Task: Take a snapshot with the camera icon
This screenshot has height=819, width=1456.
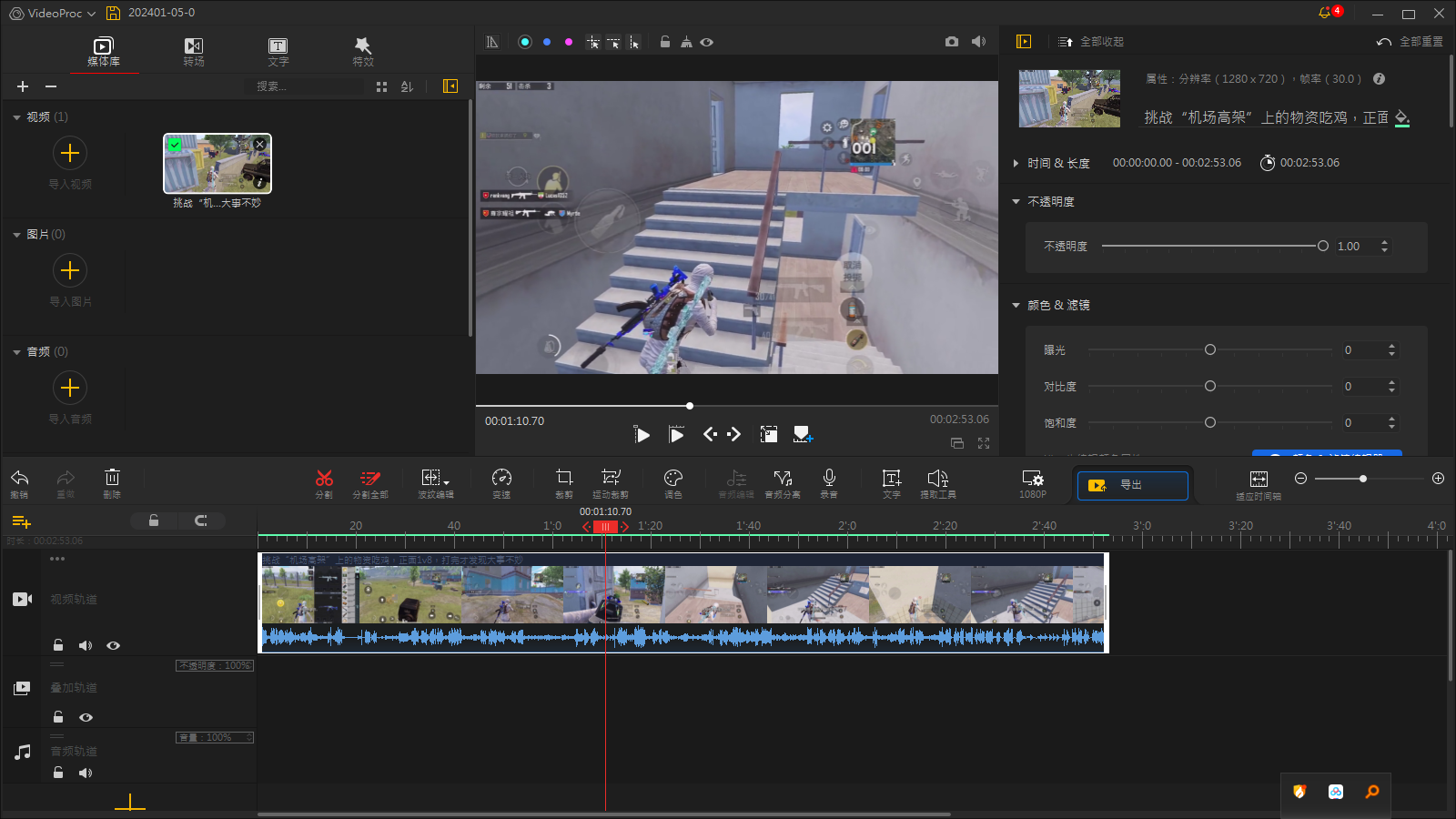Action: (x=952, y=42)
